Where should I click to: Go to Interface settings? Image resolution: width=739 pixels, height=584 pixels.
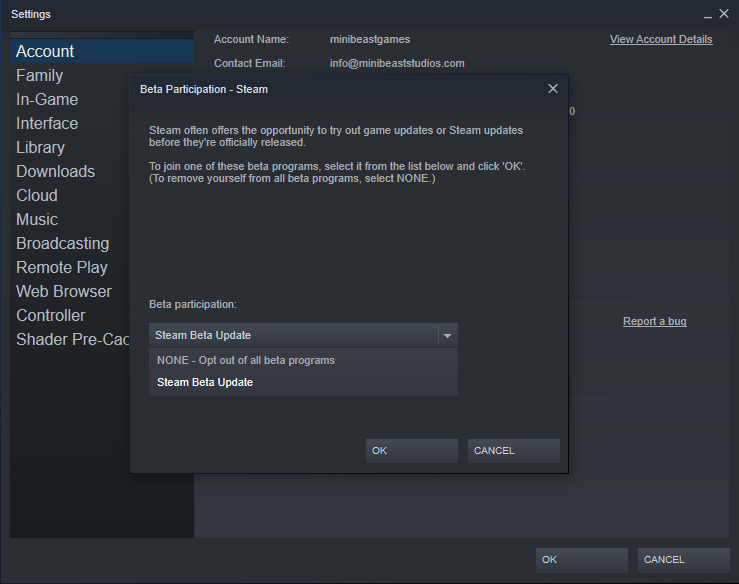(47, 123)
